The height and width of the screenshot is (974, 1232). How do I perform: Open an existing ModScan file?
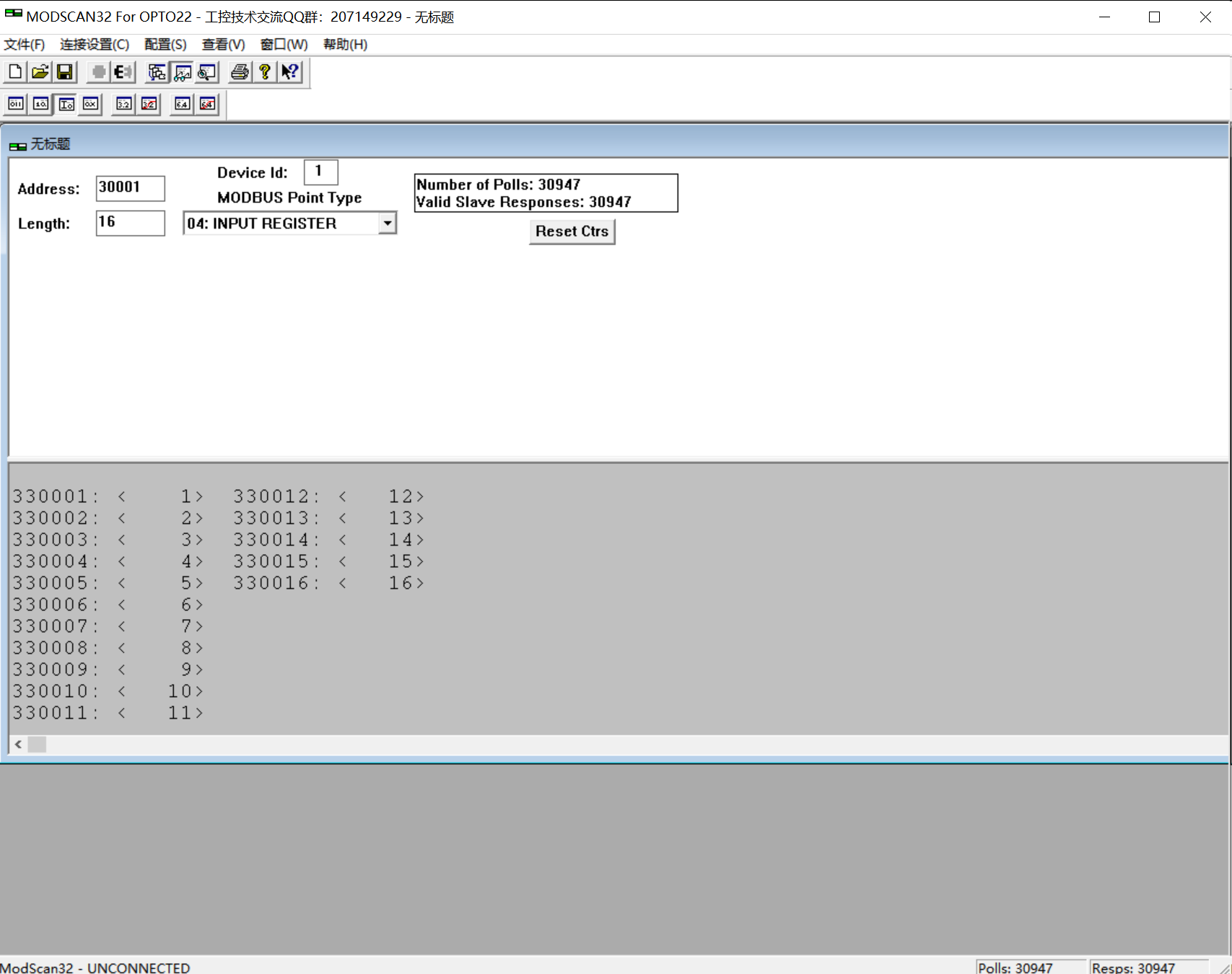(40, 71)
